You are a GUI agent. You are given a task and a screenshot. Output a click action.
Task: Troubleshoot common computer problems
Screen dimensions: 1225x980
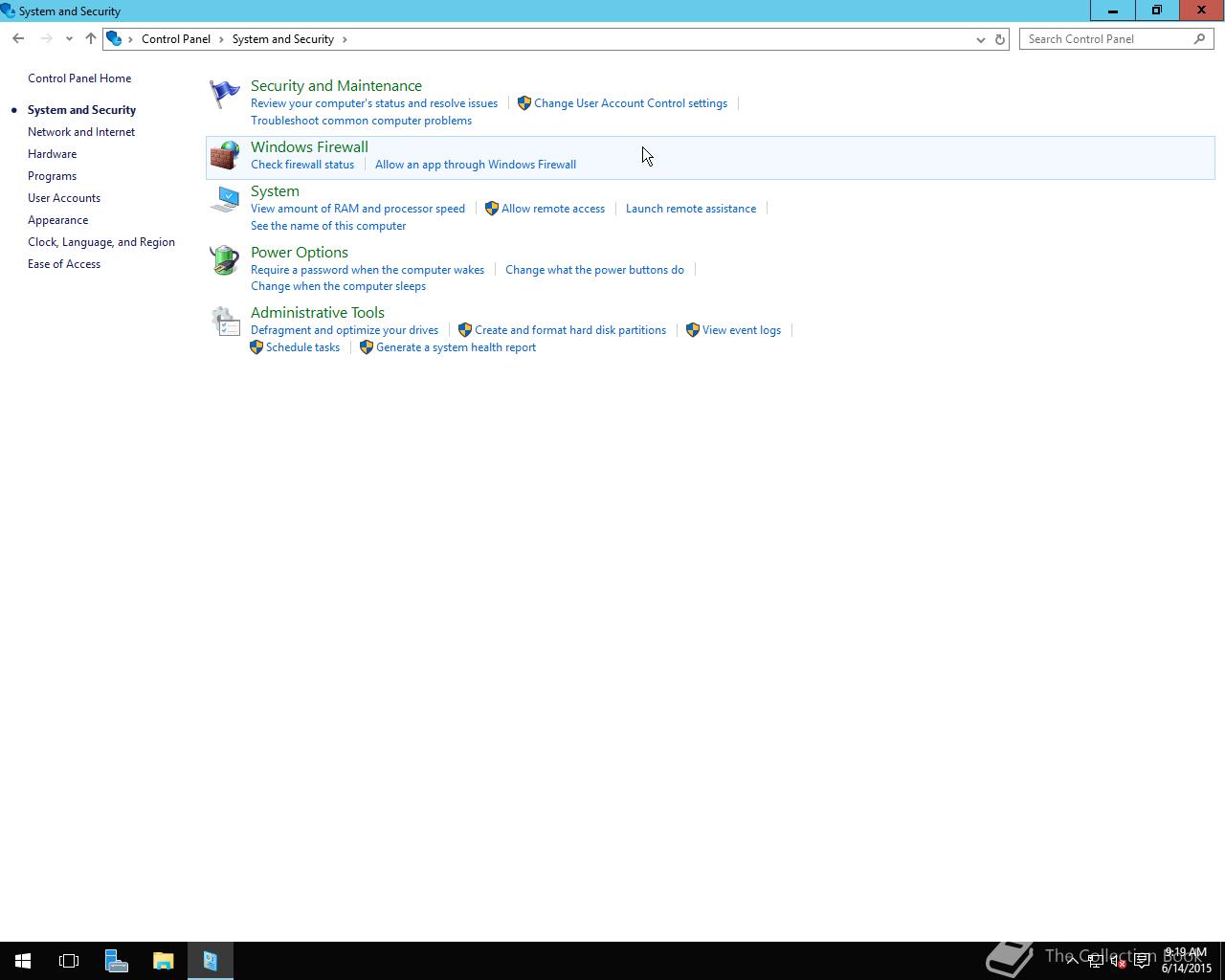(361, 121)
